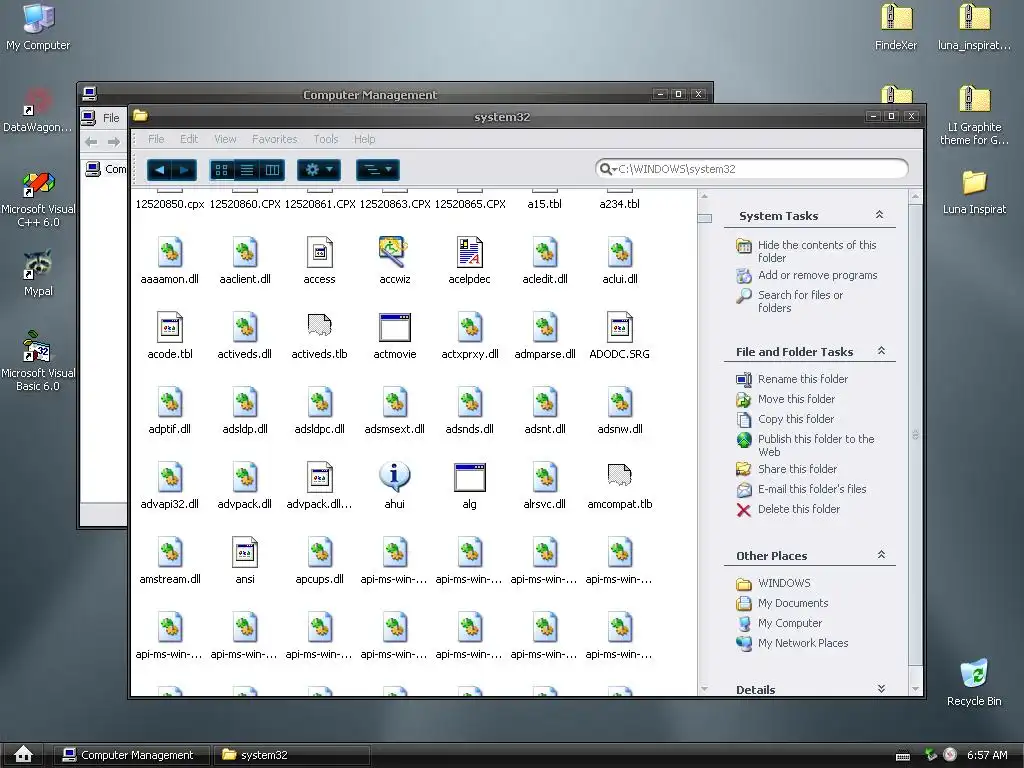Open Microsoft Visual Basic 6.0 shortcut

[x=38, y=361]
